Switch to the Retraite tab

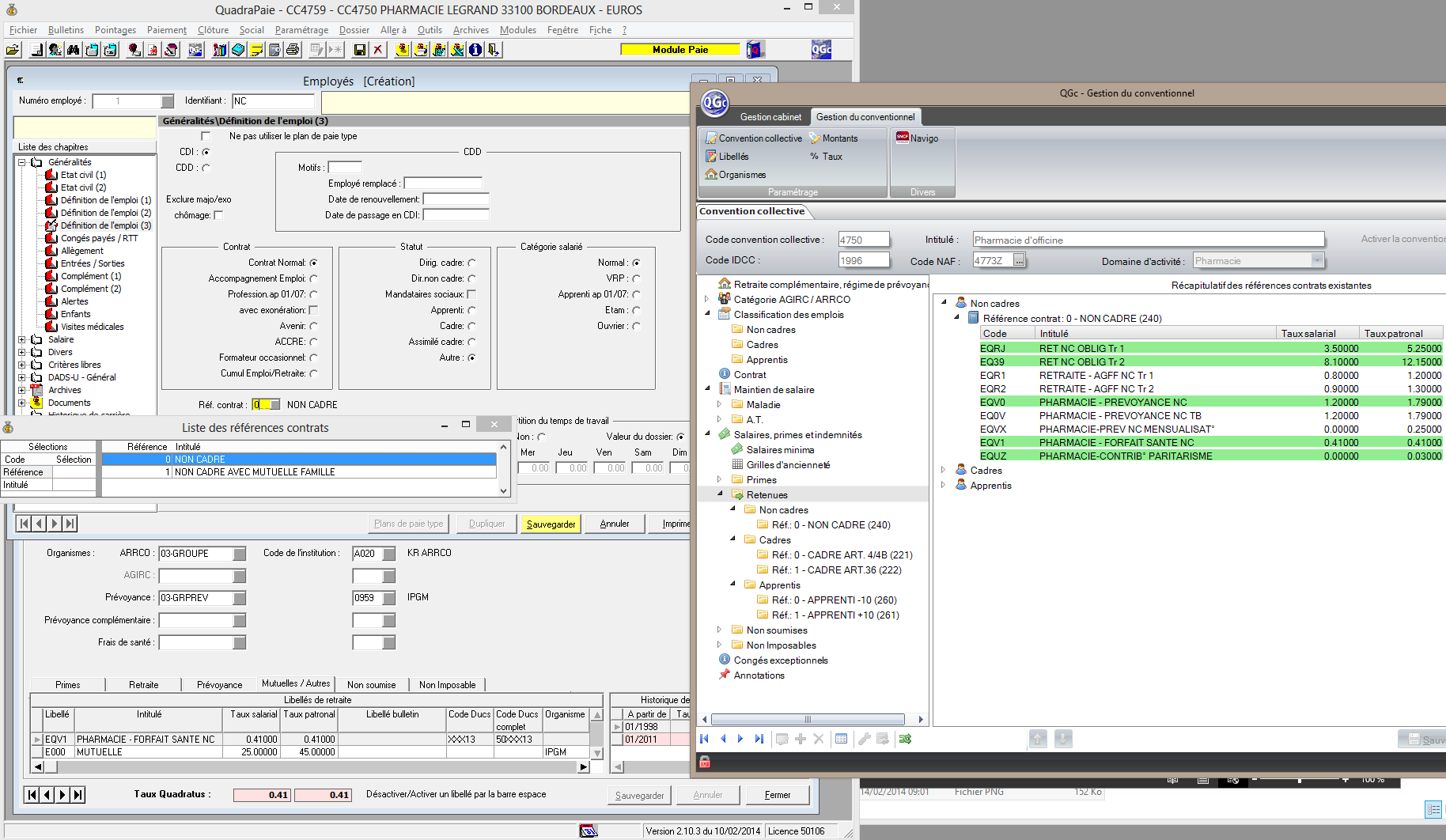coord(144,685)
